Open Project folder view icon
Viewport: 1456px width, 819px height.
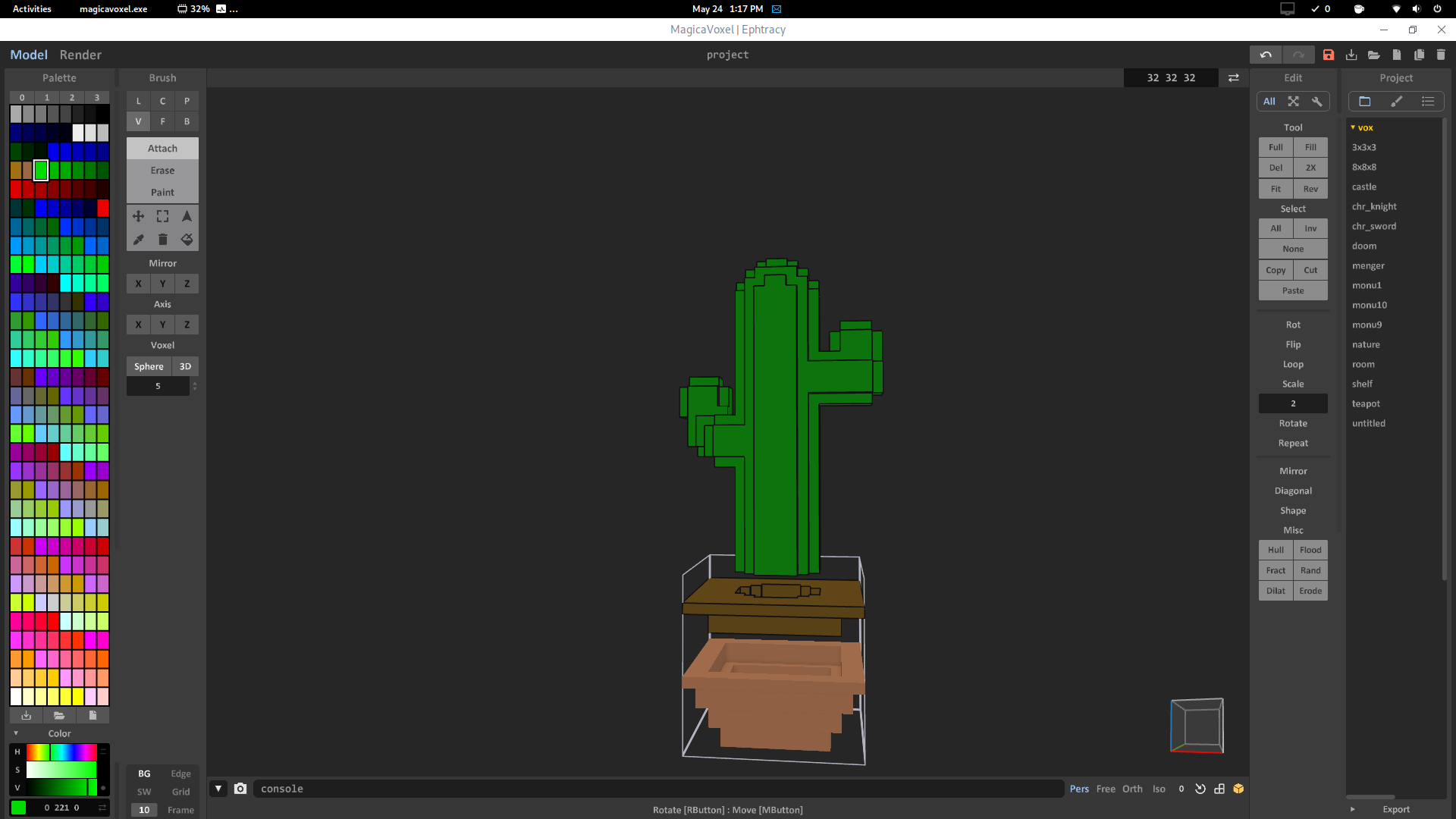coord(1365,102)
